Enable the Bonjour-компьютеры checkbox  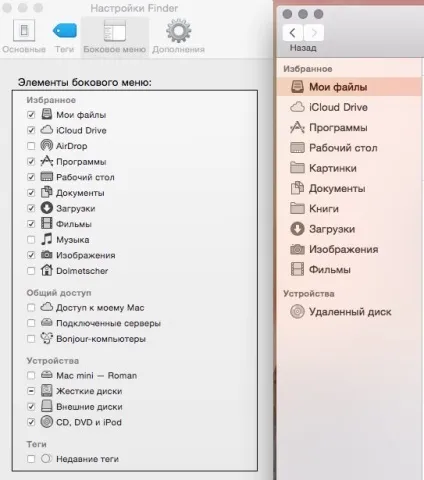pyautogui.click(x=31, y=339)
